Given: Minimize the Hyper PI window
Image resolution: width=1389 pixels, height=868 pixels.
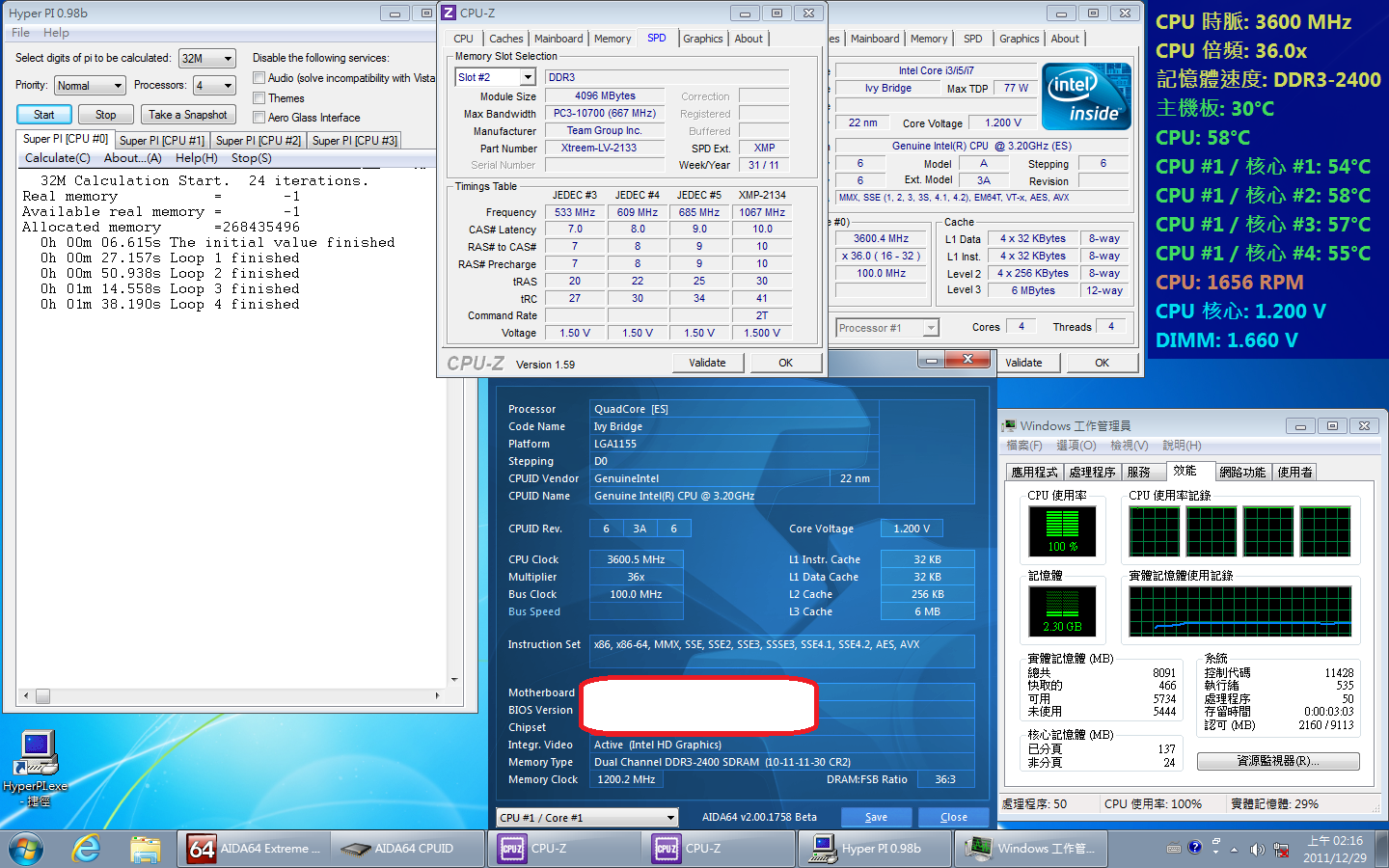Looking at the screenshot, I should (395, 13).
